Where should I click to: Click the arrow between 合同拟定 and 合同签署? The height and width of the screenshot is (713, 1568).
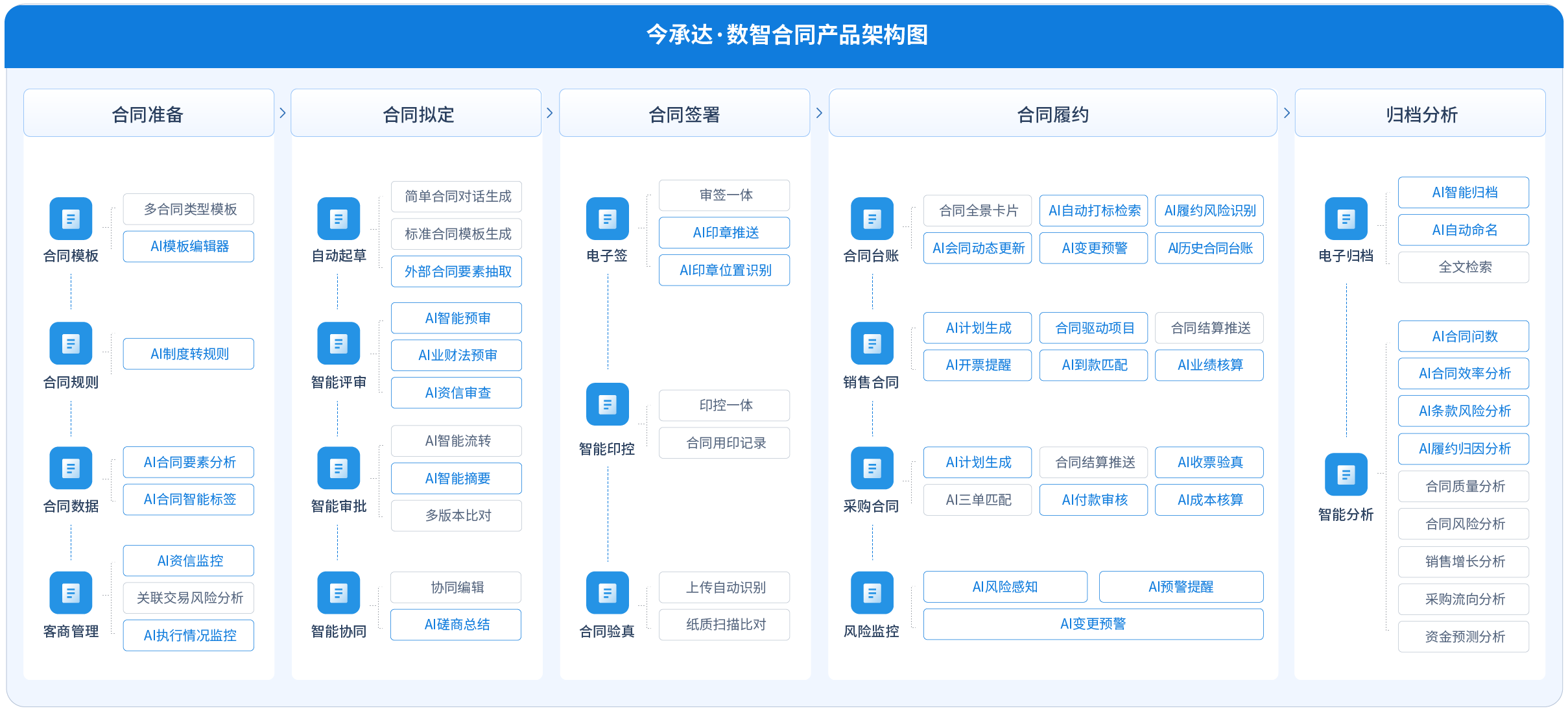pyautogui.click(x=550, y=113)
